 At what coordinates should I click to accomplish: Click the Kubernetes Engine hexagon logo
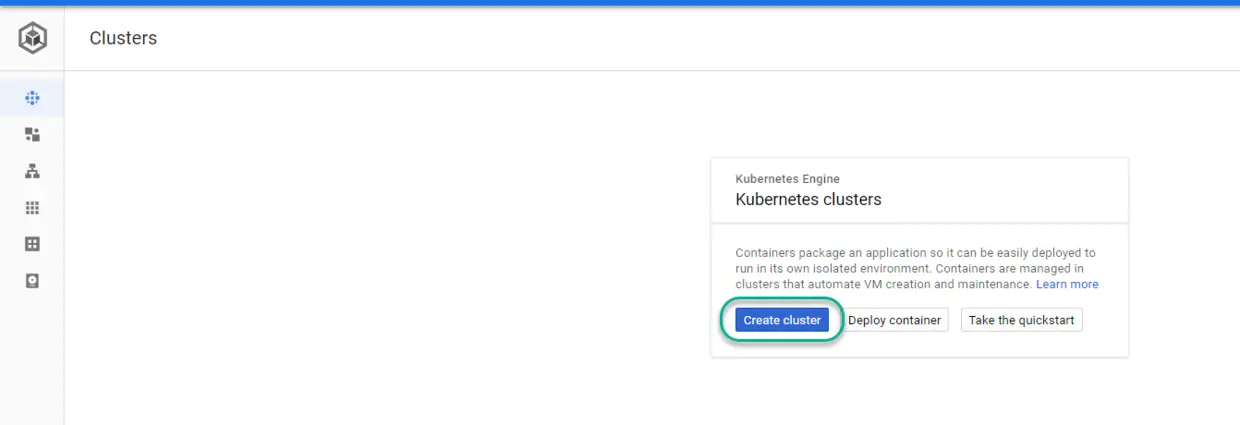point(32,38)
